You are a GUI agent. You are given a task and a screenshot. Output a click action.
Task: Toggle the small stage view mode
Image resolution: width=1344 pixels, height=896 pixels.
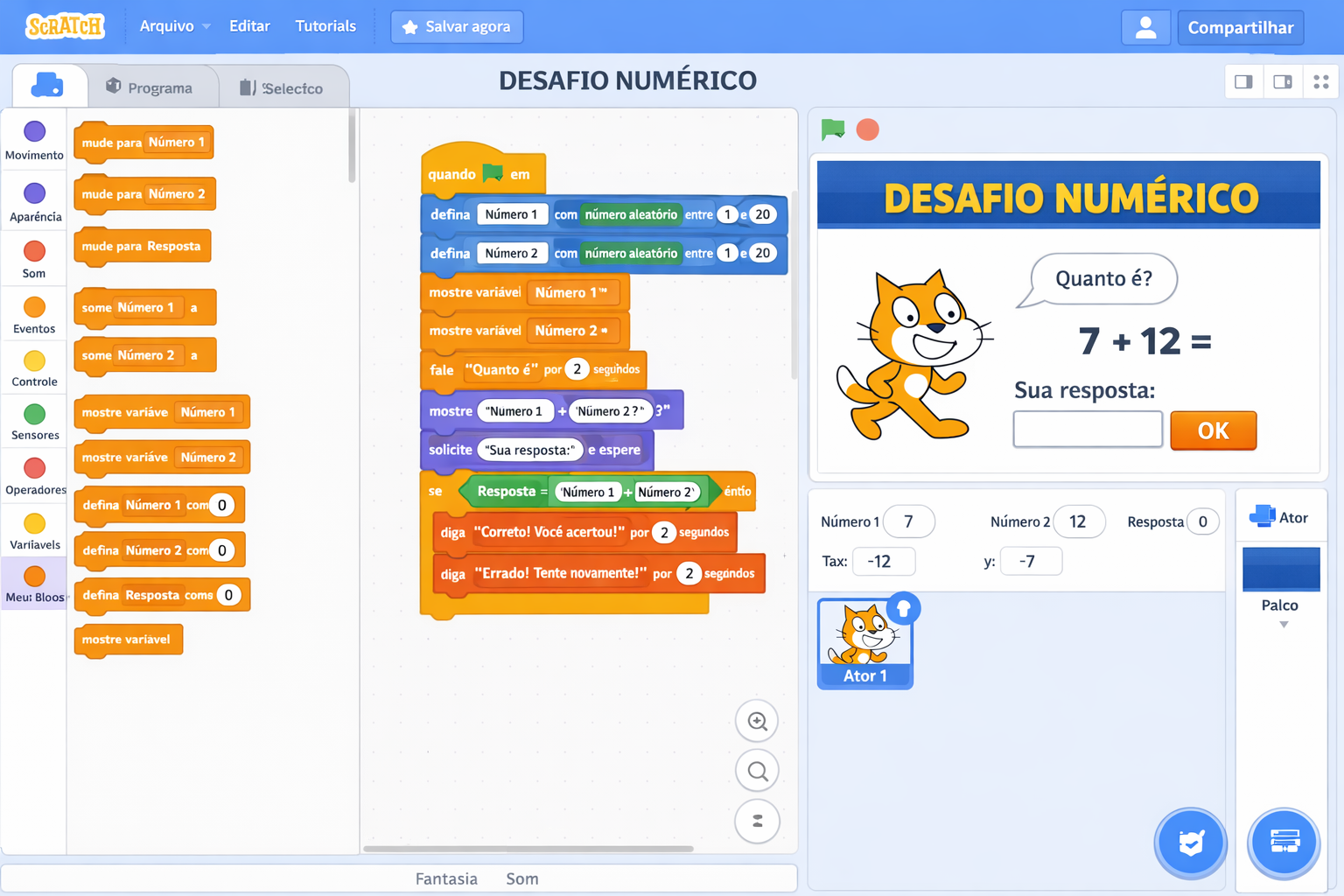coord(1243,81)
